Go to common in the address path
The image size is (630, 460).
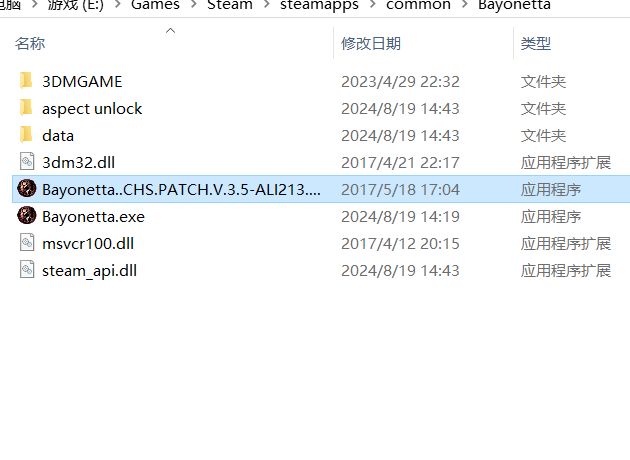click(x=418, y=5)
